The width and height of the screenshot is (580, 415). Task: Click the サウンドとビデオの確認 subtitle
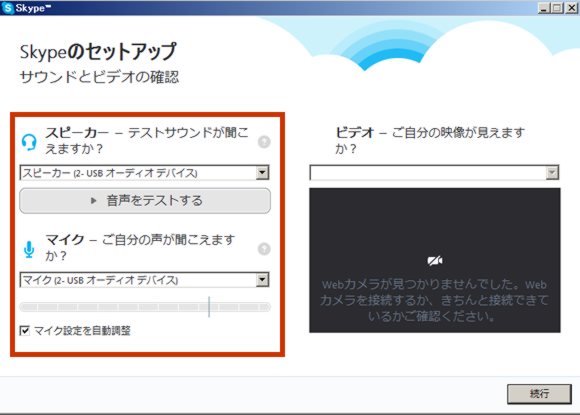pyautogui.click(x=99, y=77)
